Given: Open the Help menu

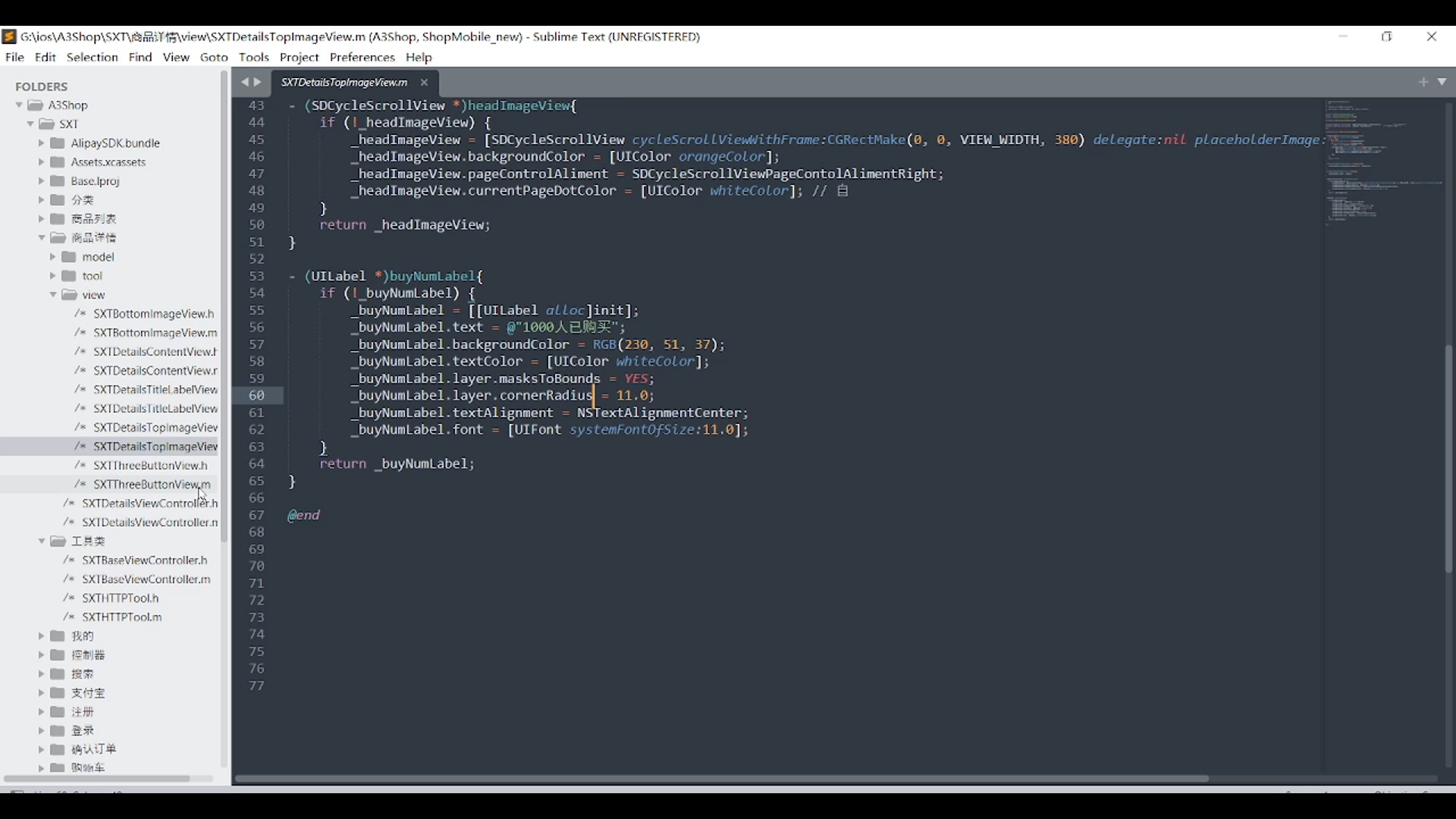Looking at the screenshot, I should click(419, 57).
